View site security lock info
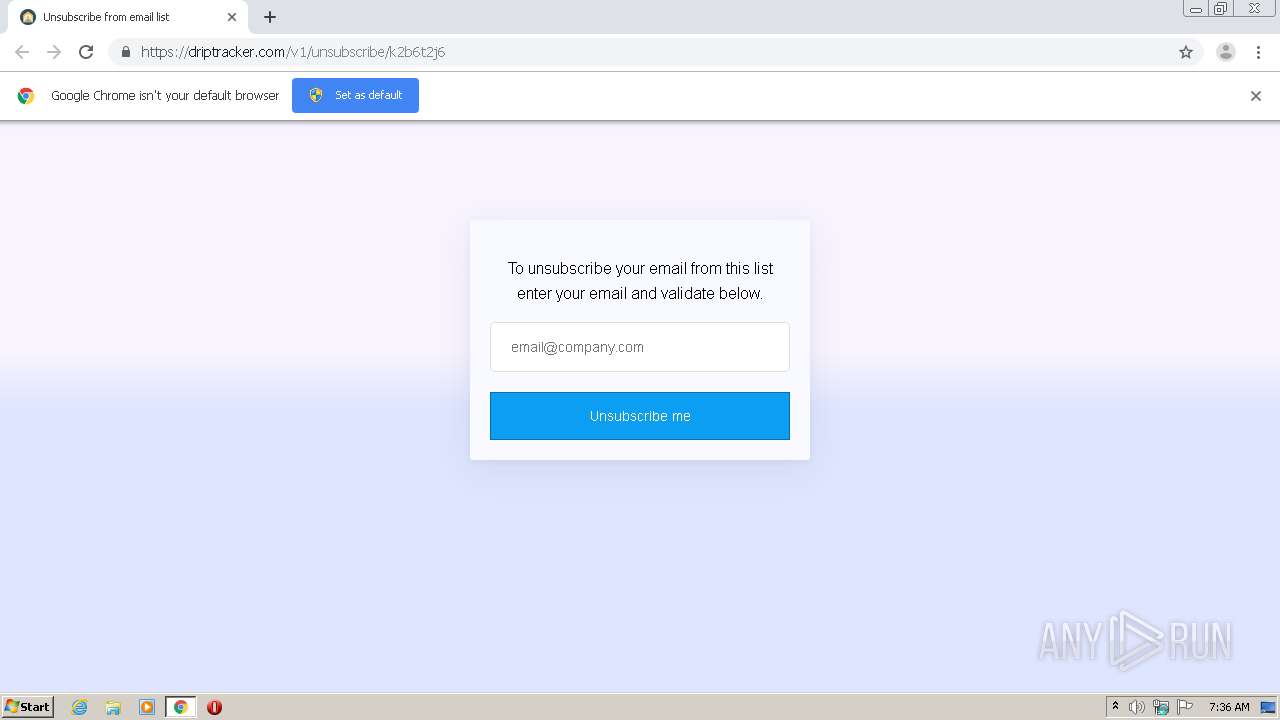1280x720 pixels. click(126, 52)
